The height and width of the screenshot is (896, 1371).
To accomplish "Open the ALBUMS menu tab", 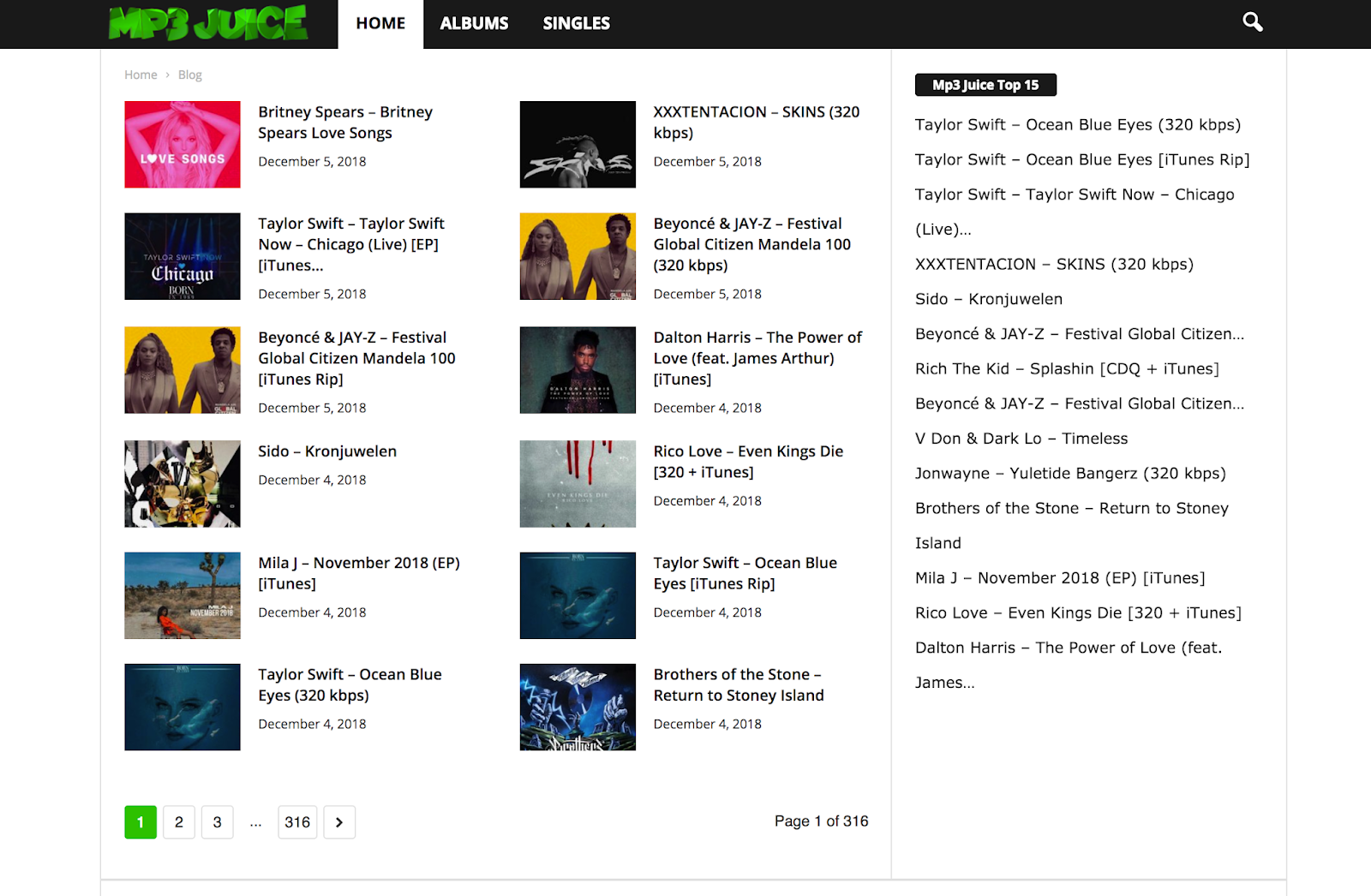I will [x=474, y=23].
